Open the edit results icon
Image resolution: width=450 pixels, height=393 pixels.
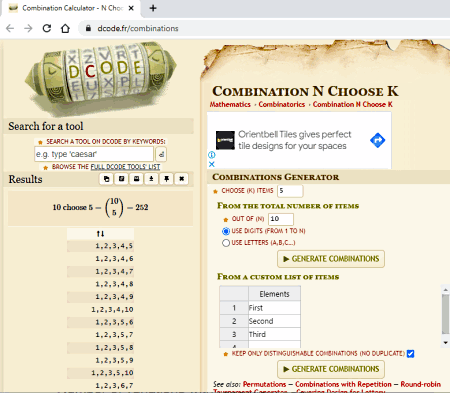coord(121,179)
